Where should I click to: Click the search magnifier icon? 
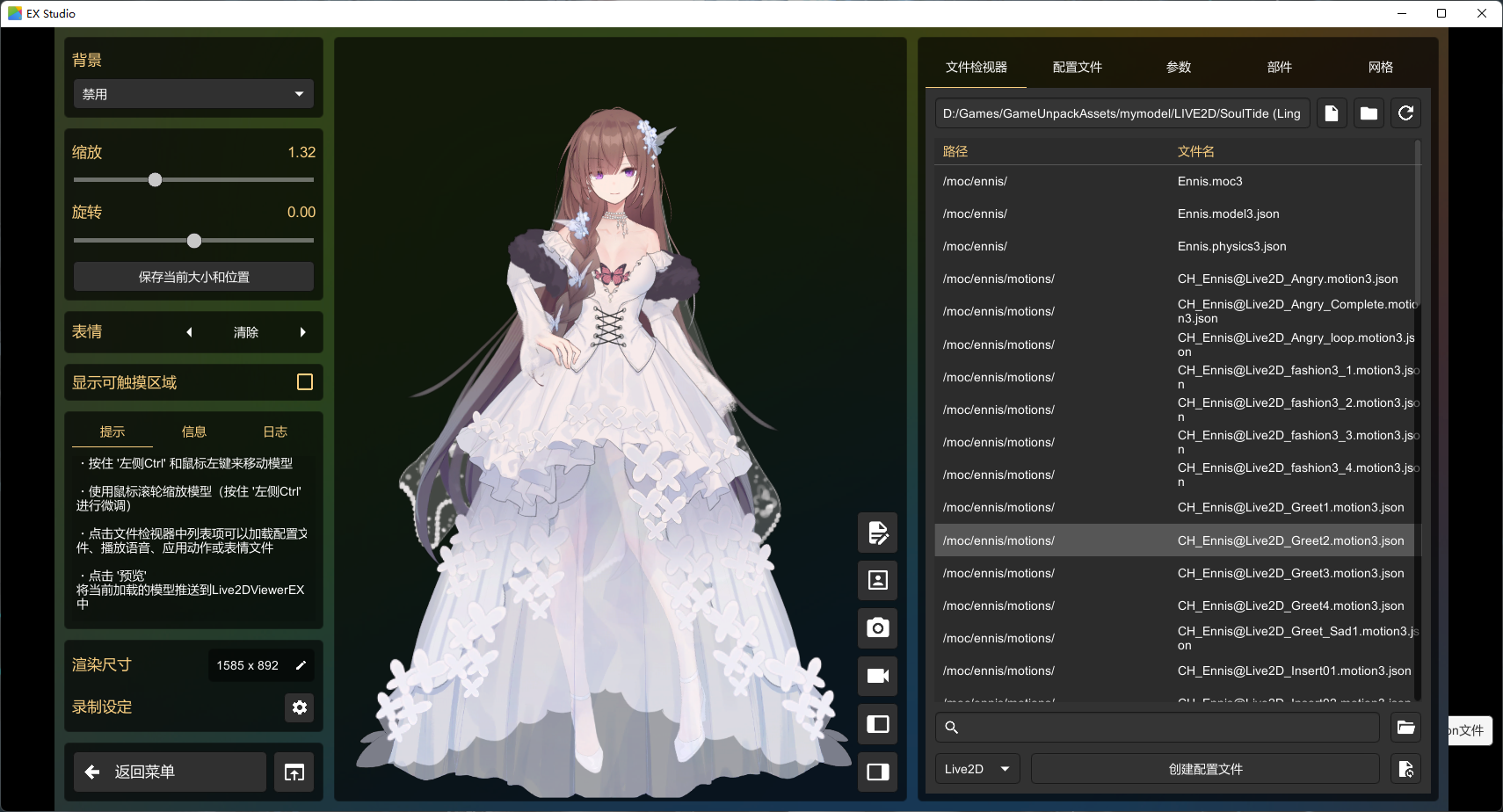coord(951,728)
